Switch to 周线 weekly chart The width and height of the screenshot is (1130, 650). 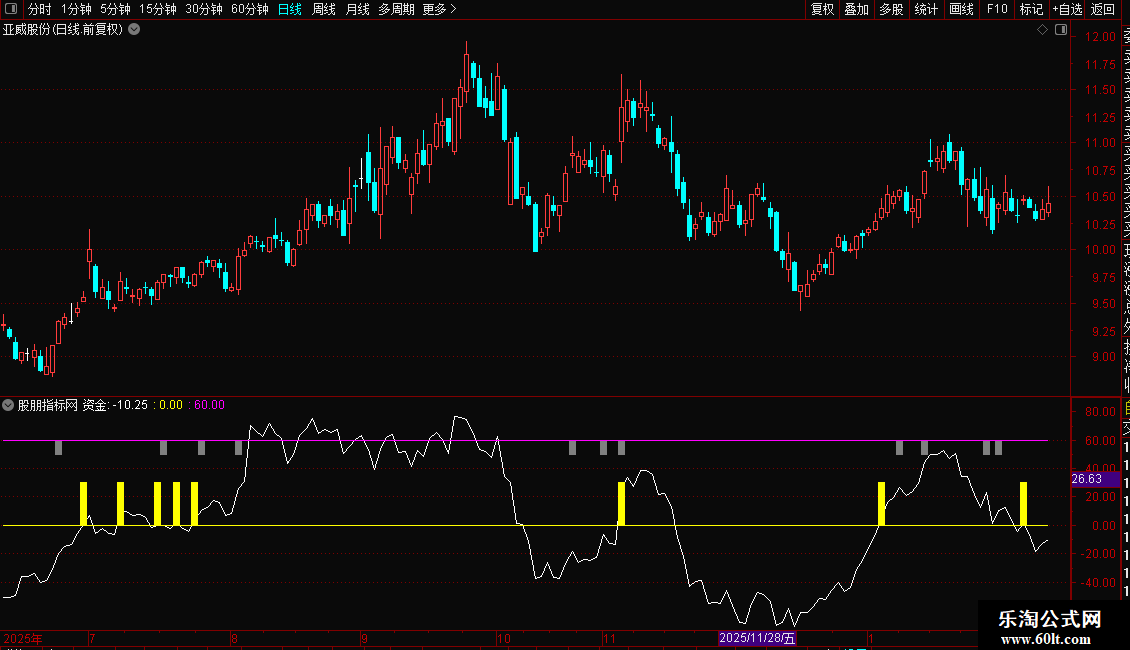tap(324, 9)
